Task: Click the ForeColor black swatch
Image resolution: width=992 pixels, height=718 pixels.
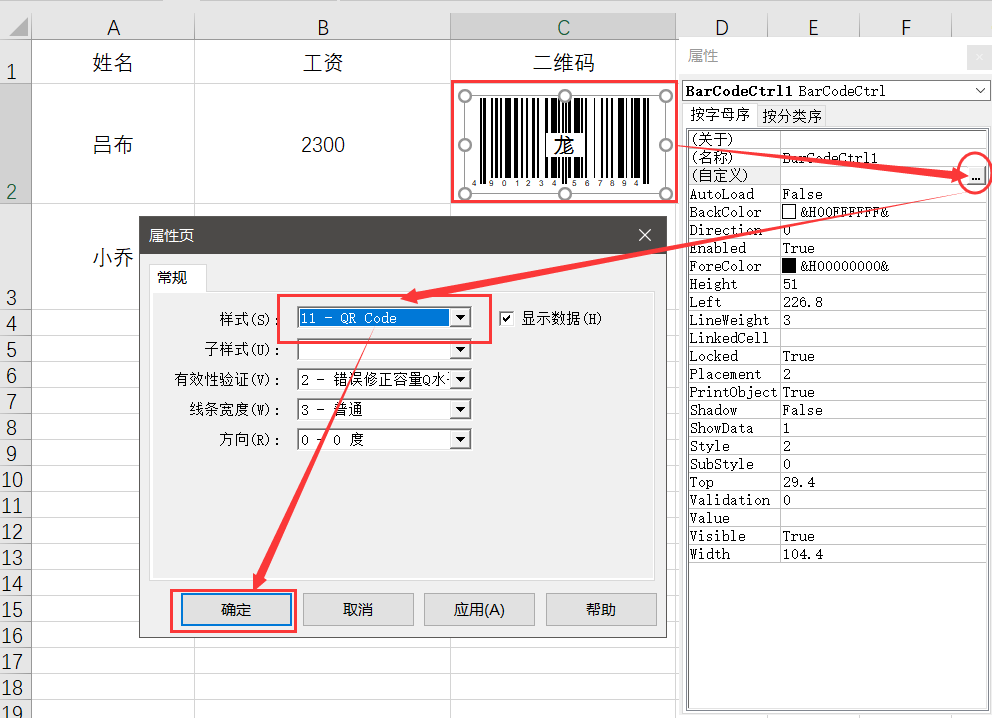Action: (789, 266)
